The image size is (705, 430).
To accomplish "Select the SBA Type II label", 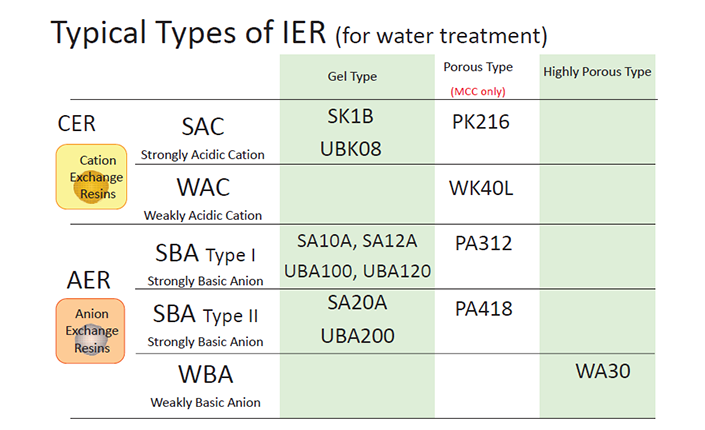I will tap(205, 314).
